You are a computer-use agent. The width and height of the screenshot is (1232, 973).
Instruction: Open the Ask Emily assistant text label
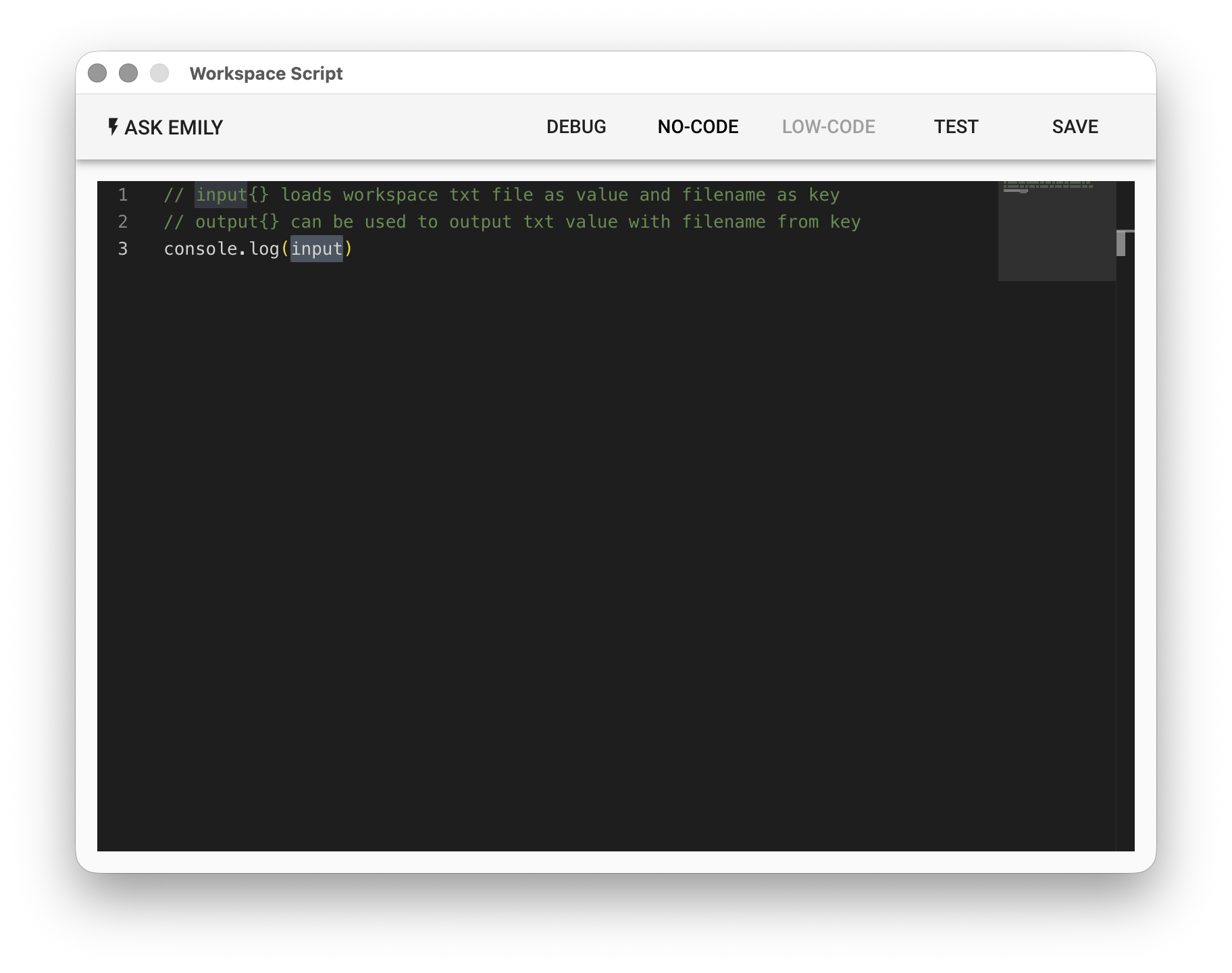point(174,127)
